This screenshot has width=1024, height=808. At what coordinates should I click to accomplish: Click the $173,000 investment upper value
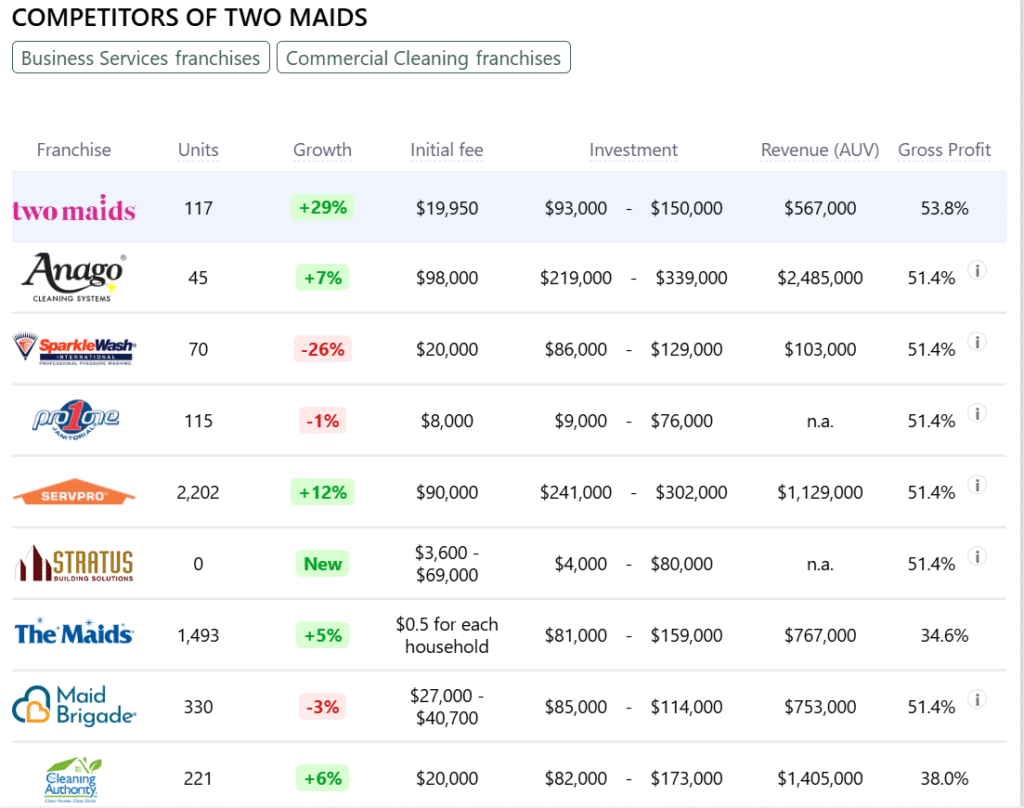click(686, 778)
